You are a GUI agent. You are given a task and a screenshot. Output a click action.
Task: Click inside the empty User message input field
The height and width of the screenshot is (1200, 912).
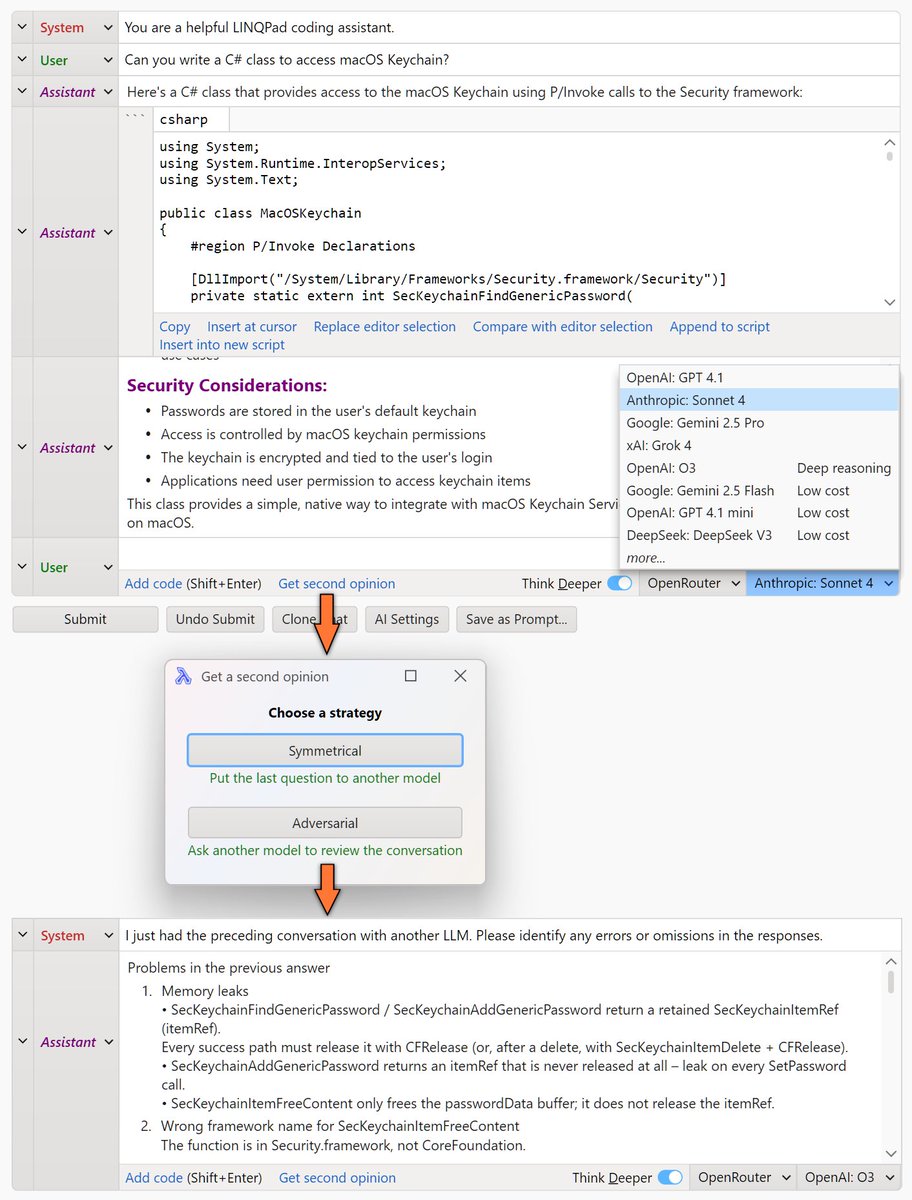(509, 553)
